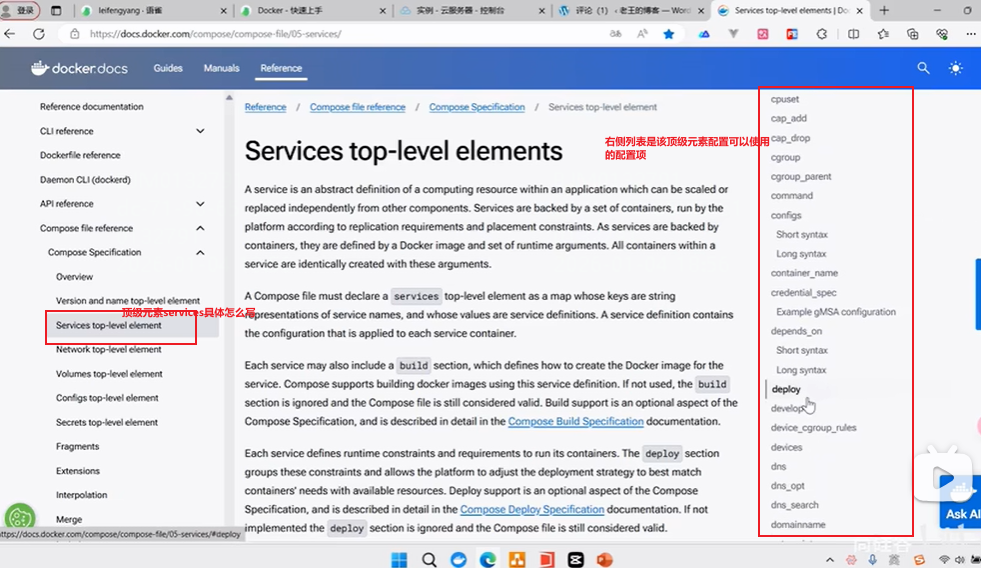Screen dimensions: 981x568
Task: Open Configs top-level element in sidebar
Action: pyautogui.click(x=107, y=398)
